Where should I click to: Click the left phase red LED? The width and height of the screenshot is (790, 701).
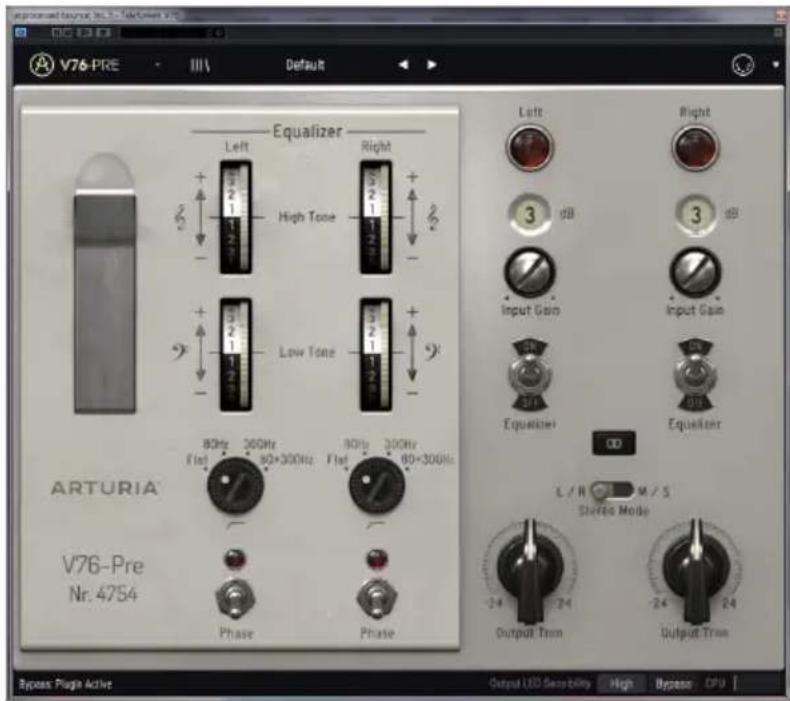[235, 559]
